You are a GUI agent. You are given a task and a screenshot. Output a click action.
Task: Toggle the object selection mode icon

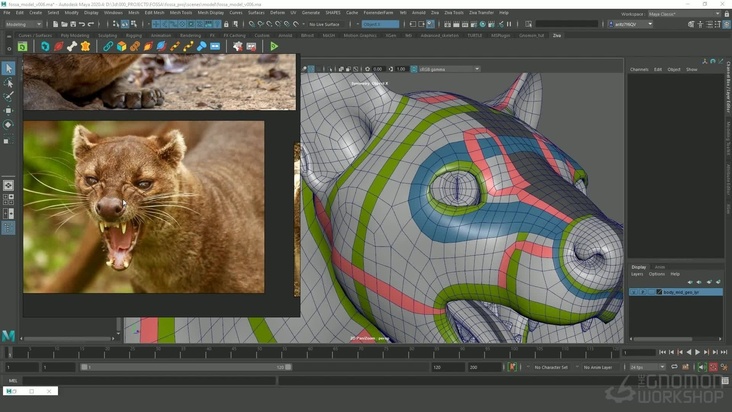[x=125, y=24]
